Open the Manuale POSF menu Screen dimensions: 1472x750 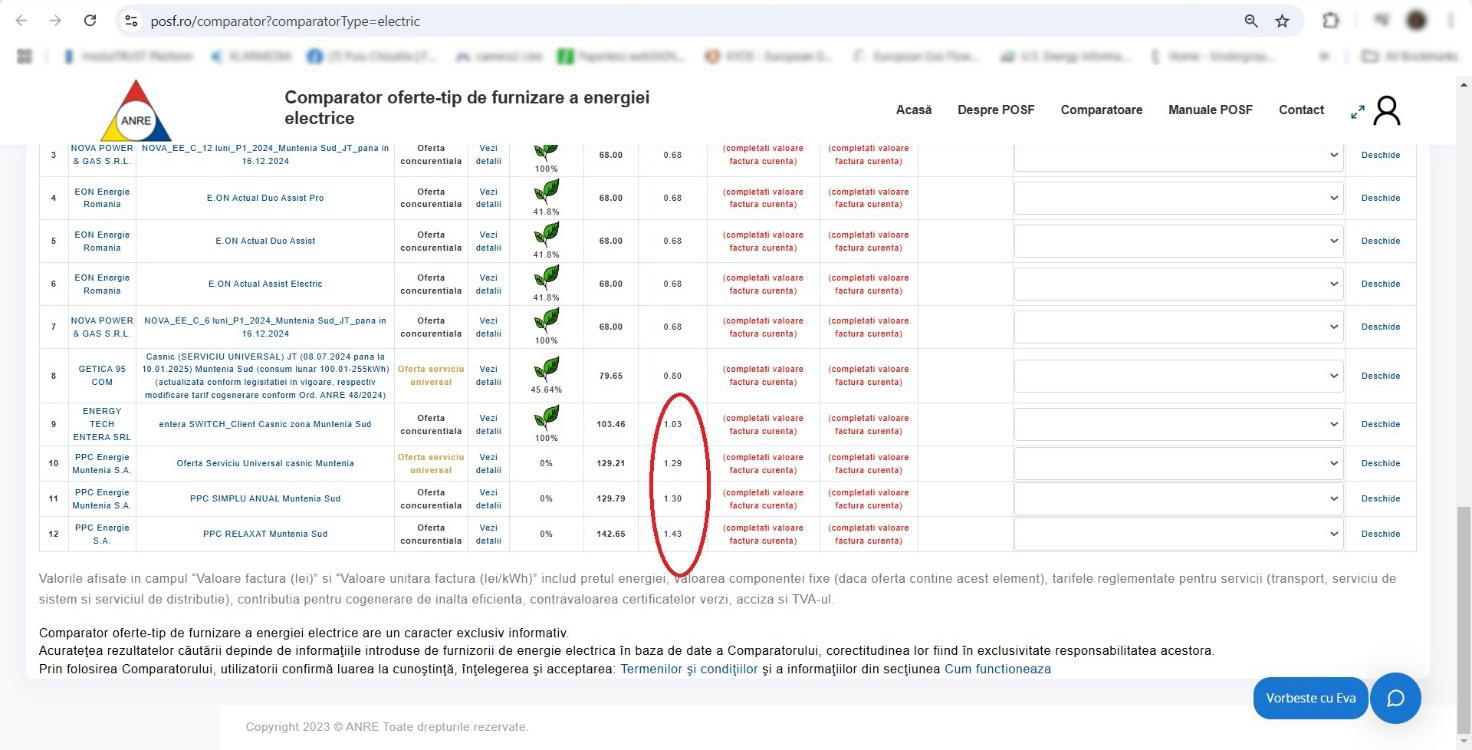pyautogui.click(x=1210, y=110)
